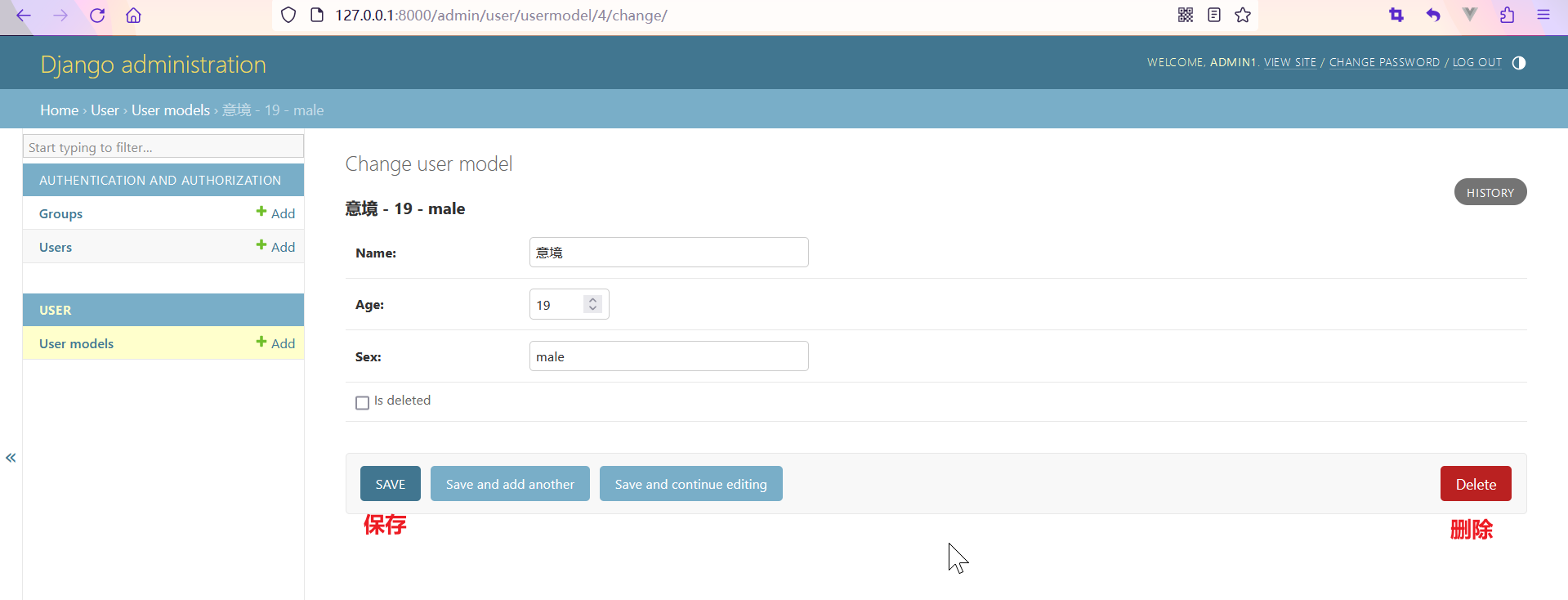Toggle the Django admin theme icon
The image size is (1568, 600).
tap(1519, 63)
